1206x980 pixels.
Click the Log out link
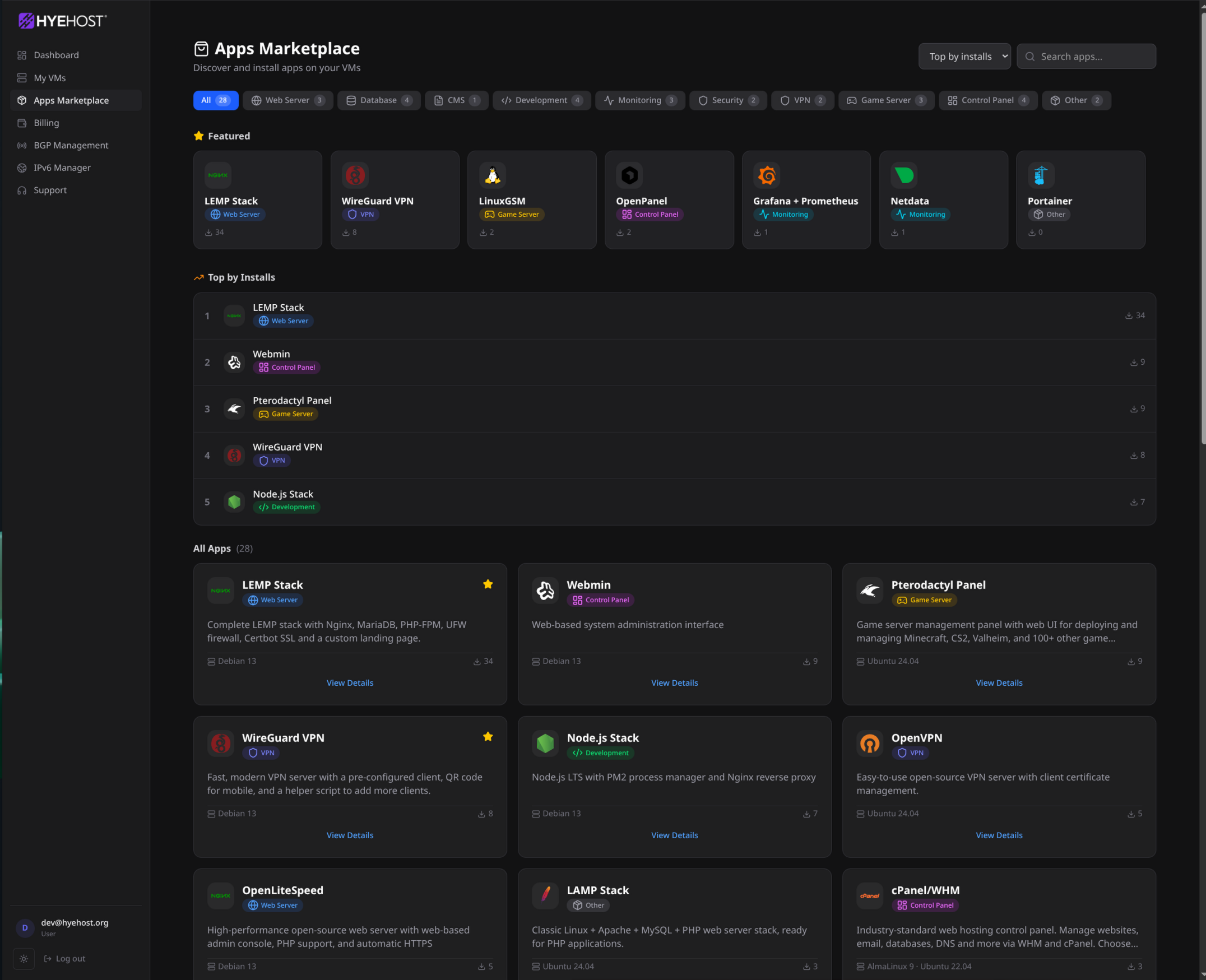(x=65, y=958)
